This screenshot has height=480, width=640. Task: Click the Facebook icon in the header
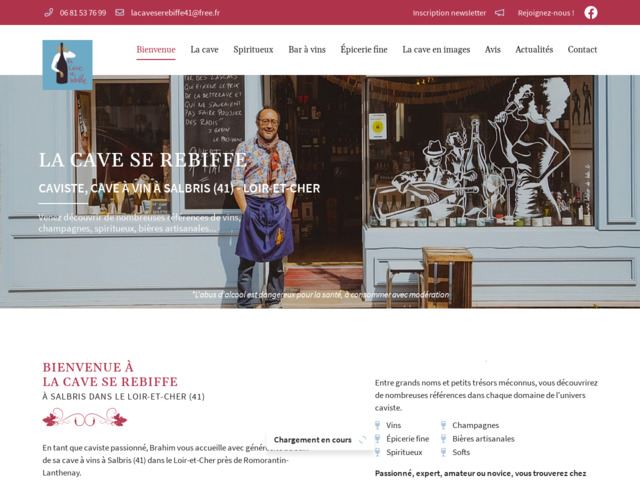click(591, 13)
